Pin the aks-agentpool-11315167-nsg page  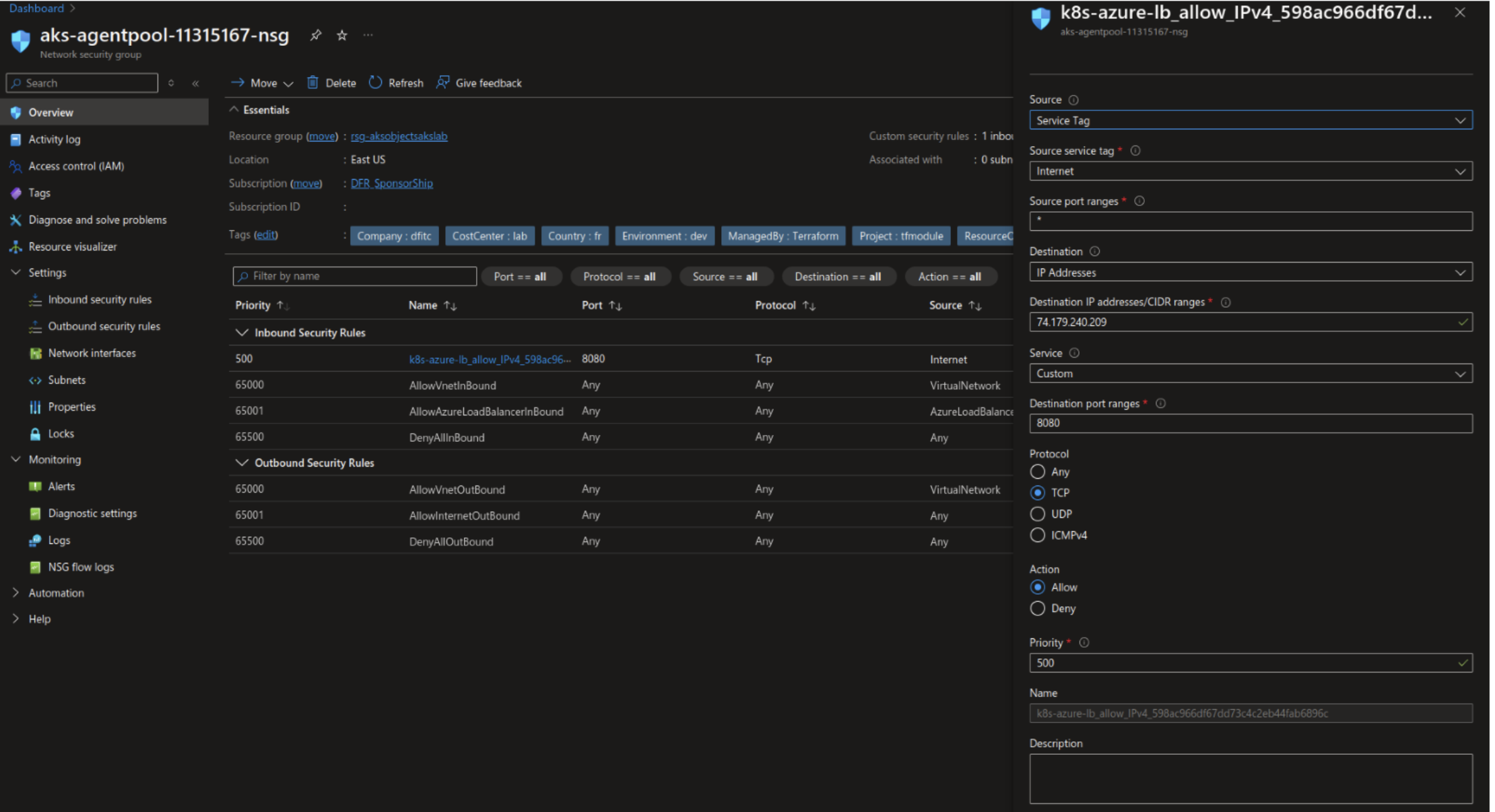315,35
